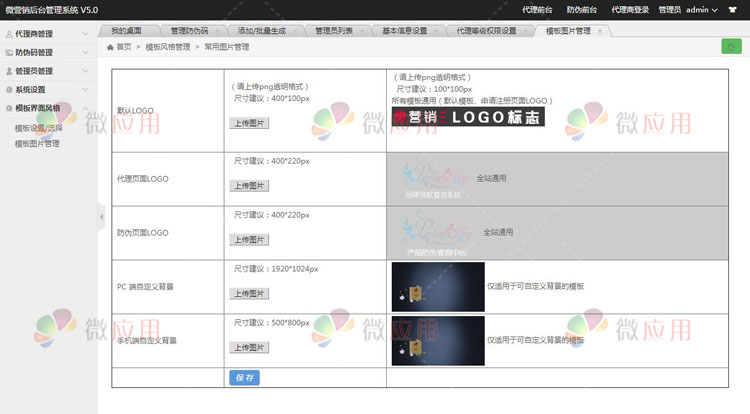Click the 首页 breadcrumb link
Screen dimensions: 750x414
[124, 47]
